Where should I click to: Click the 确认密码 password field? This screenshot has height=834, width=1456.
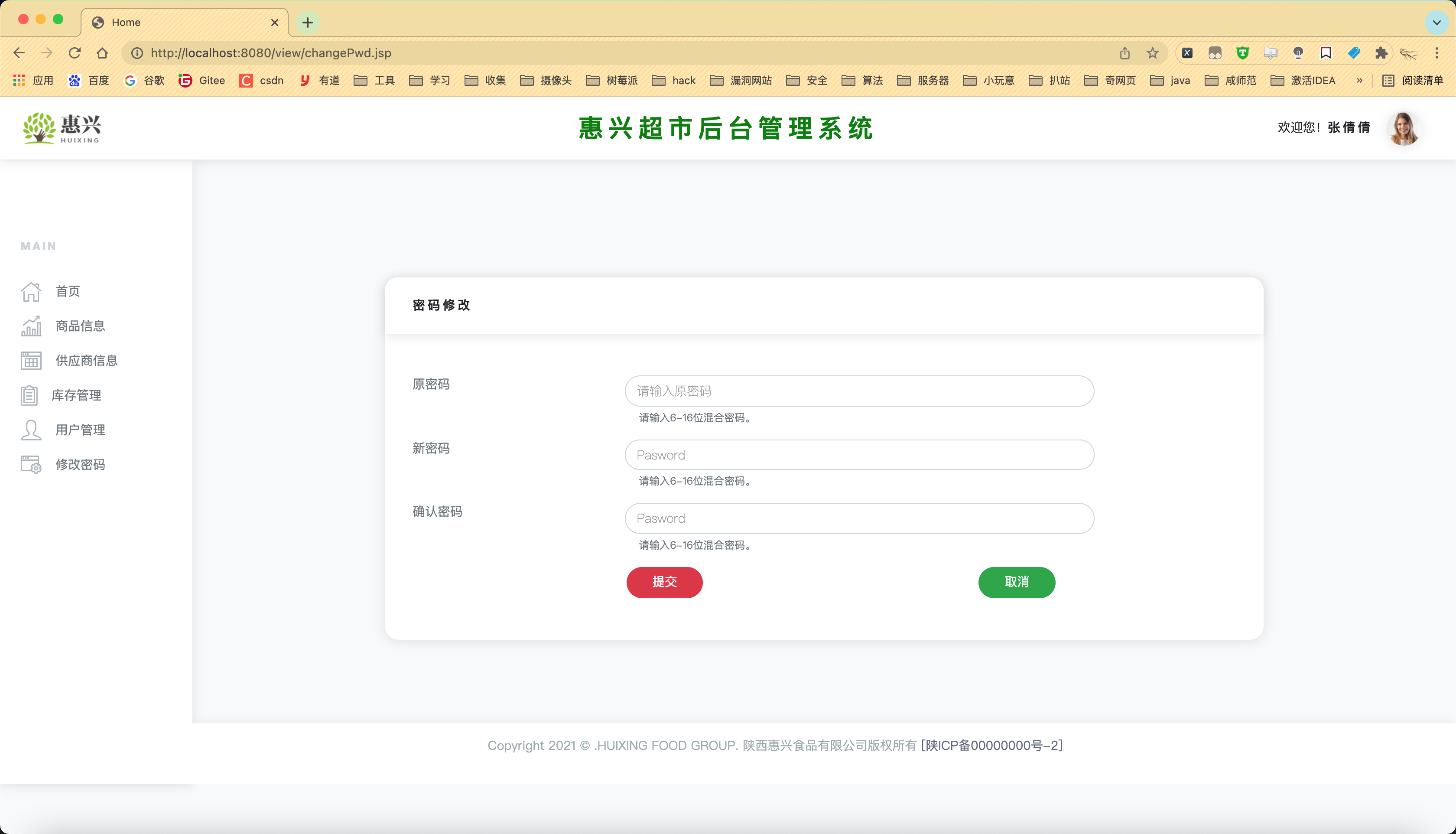(859, 518)
